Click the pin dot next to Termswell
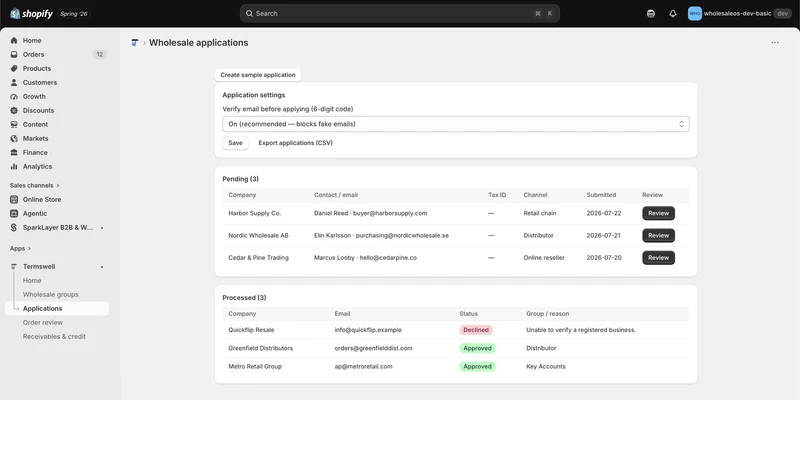Screen dimensions: 800x450 [102, 267]
